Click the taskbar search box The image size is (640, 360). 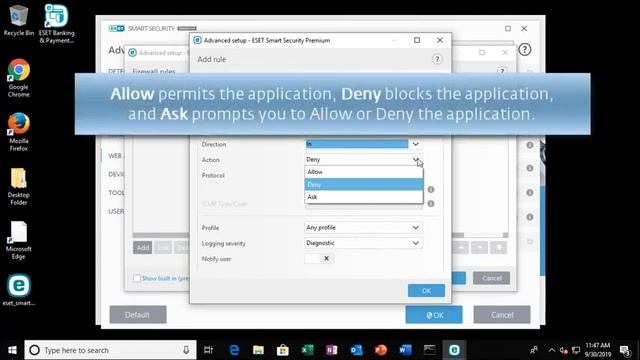tap(110, 350)
